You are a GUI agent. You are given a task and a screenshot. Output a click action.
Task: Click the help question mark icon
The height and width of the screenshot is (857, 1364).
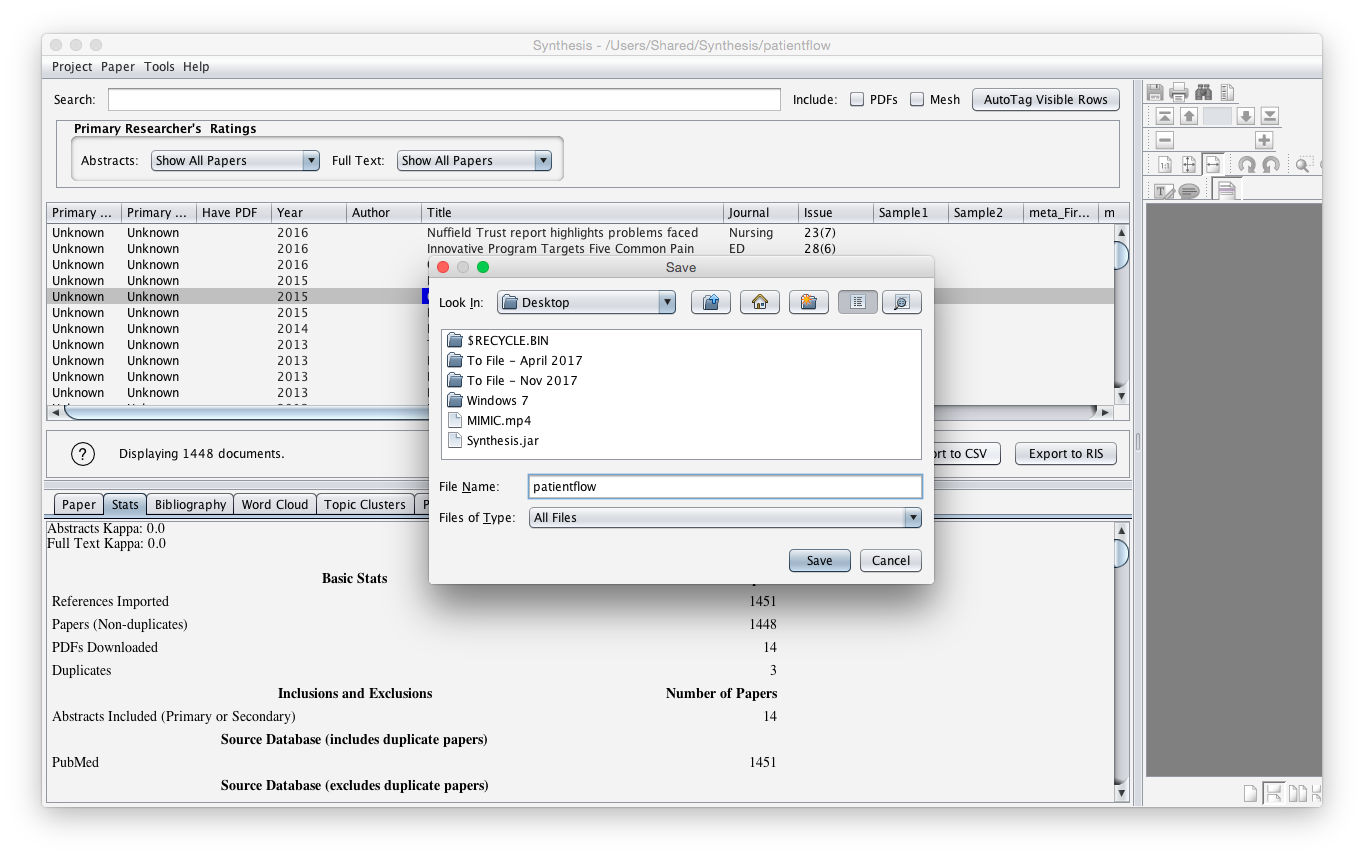point(82,454)
